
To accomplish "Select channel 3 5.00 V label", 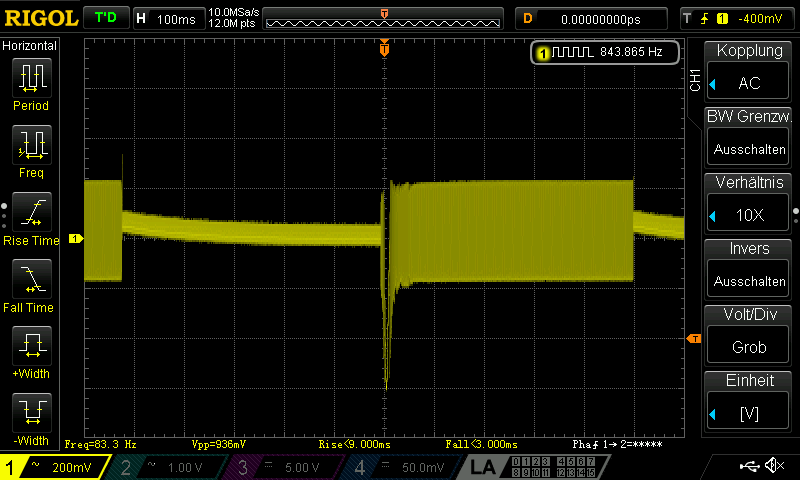I will (x=302, y=467).
